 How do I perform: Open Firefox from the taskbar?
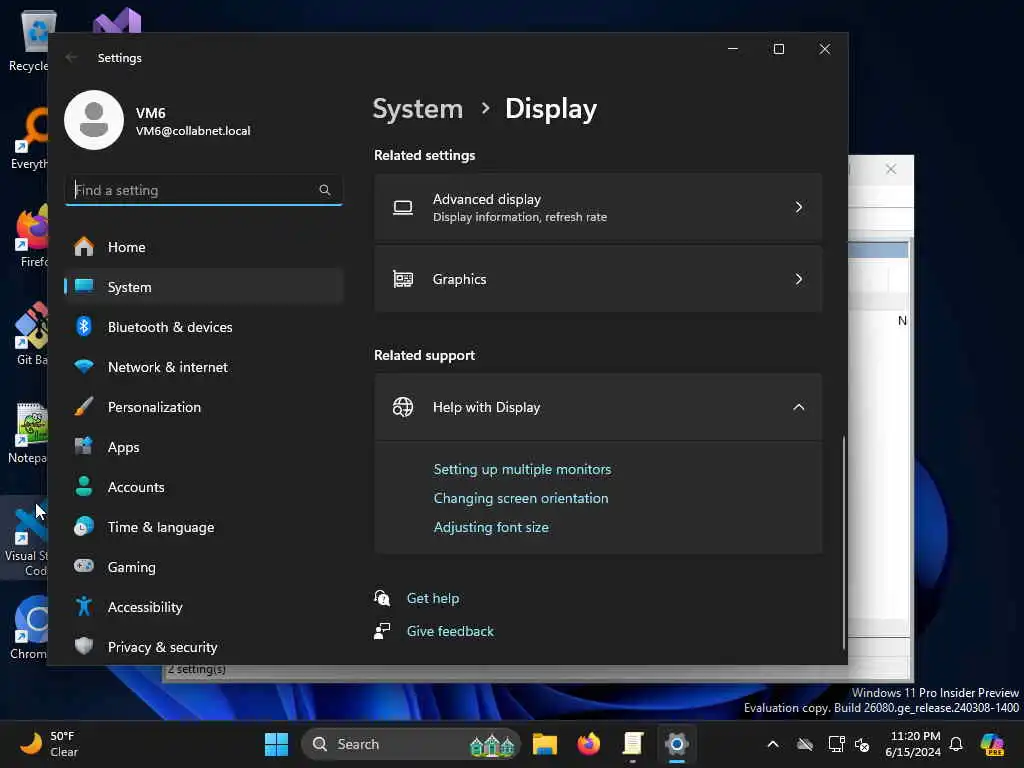(589, 744)
